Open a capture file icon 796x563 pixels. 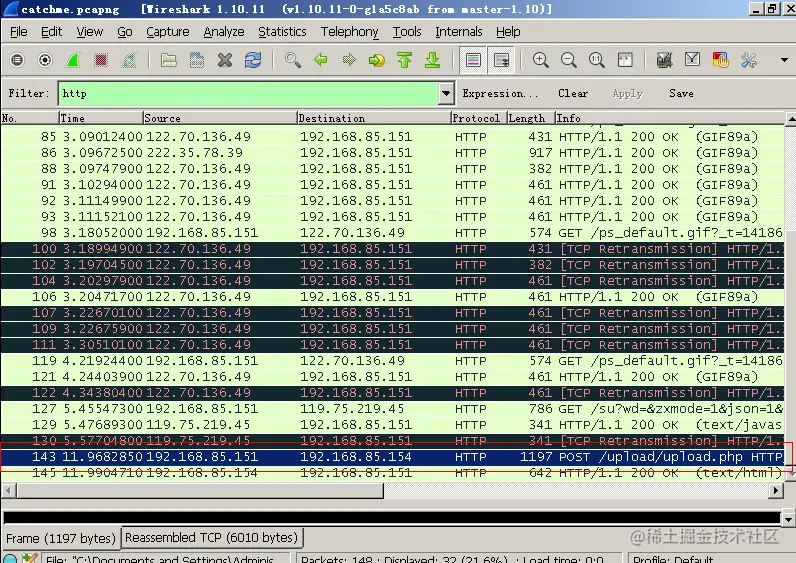(169, 60)
